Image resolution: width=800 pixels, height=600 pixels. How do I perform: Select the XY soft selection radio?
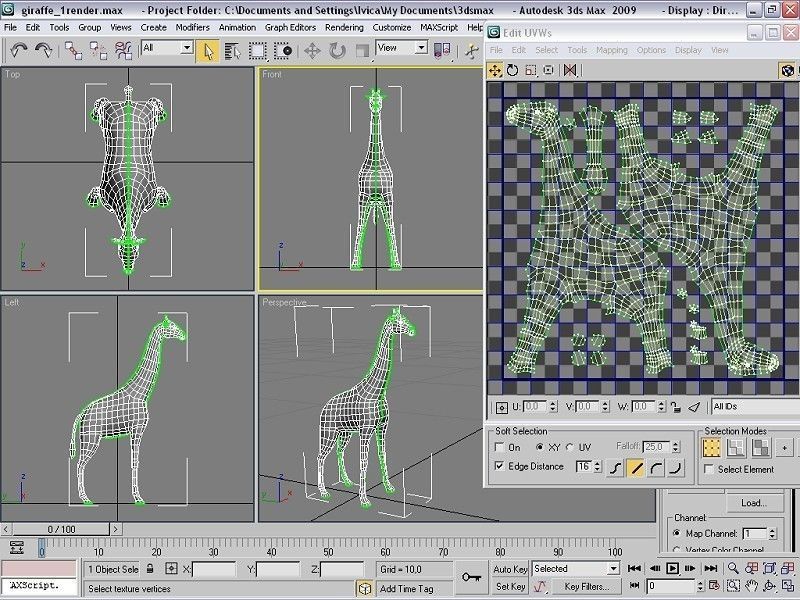539,447
